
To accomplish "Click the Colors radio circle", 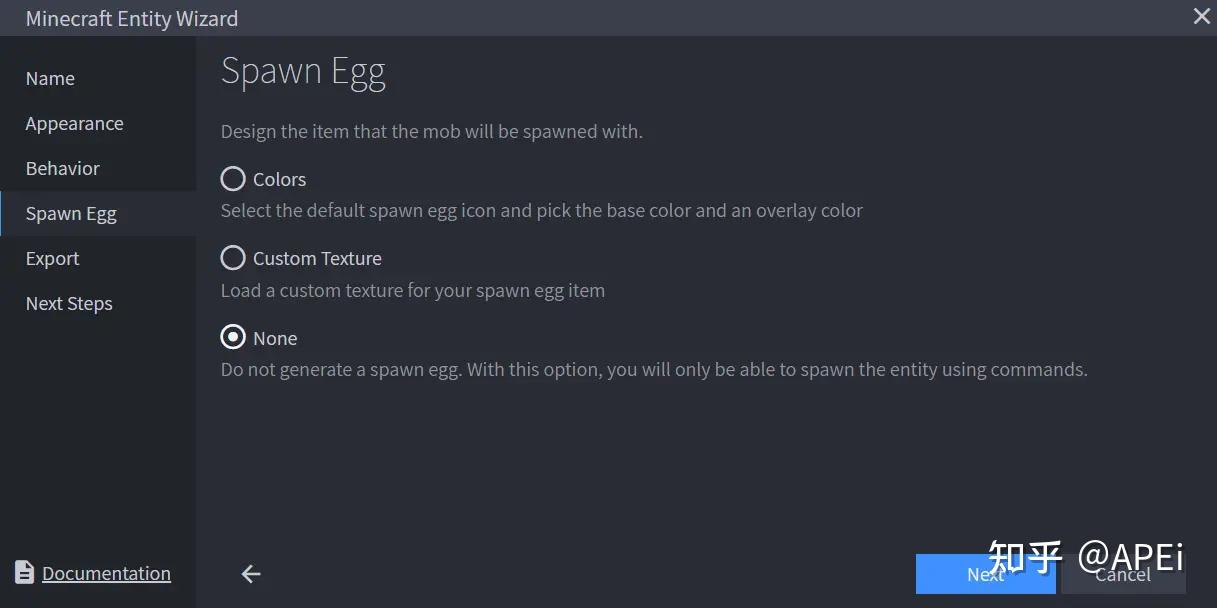I will [232, 178].
